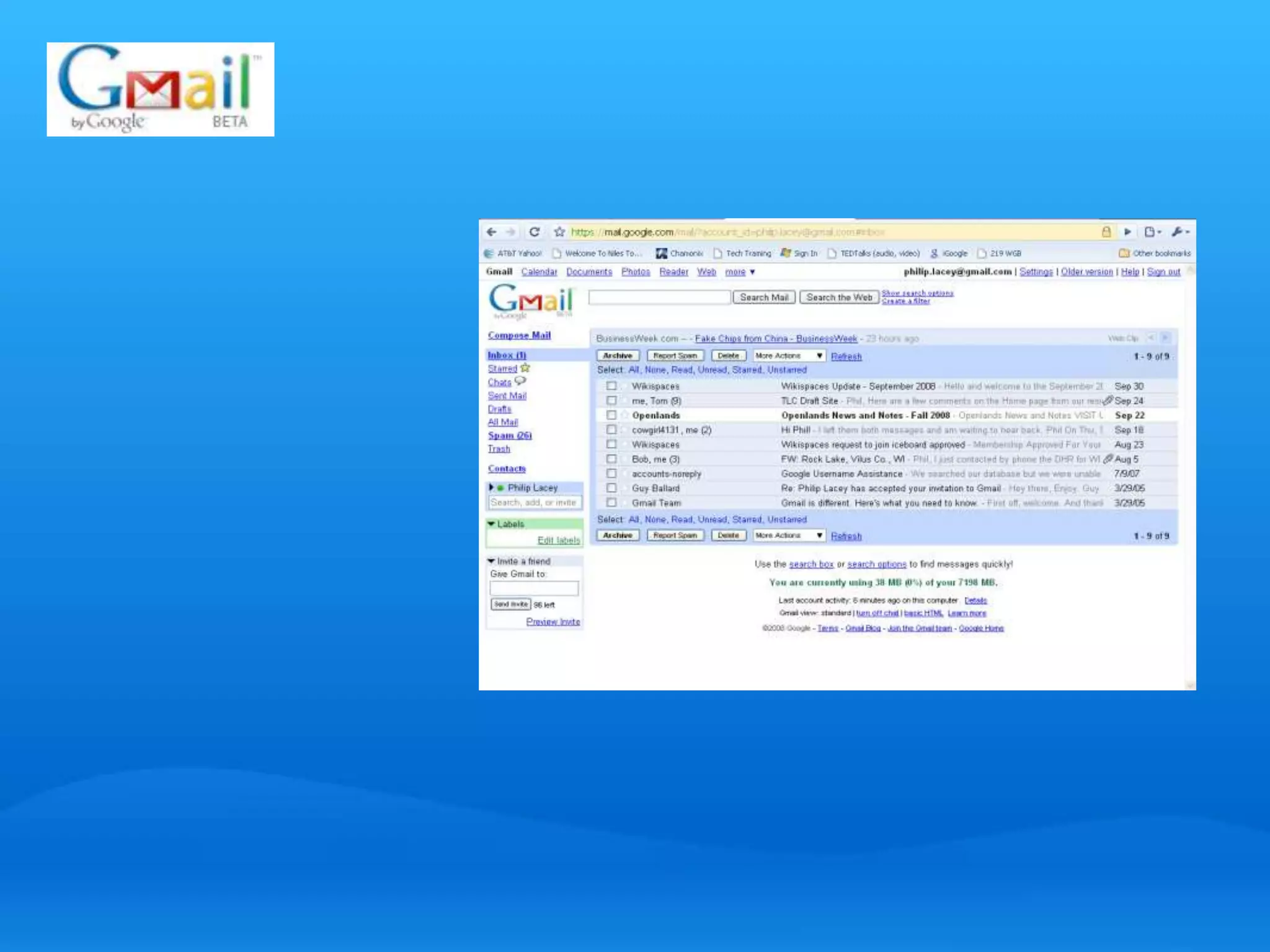The height and width of the screenshot is (952, 1270).
Task: Click the browser reload icon
Action: [x=535, y=232]
